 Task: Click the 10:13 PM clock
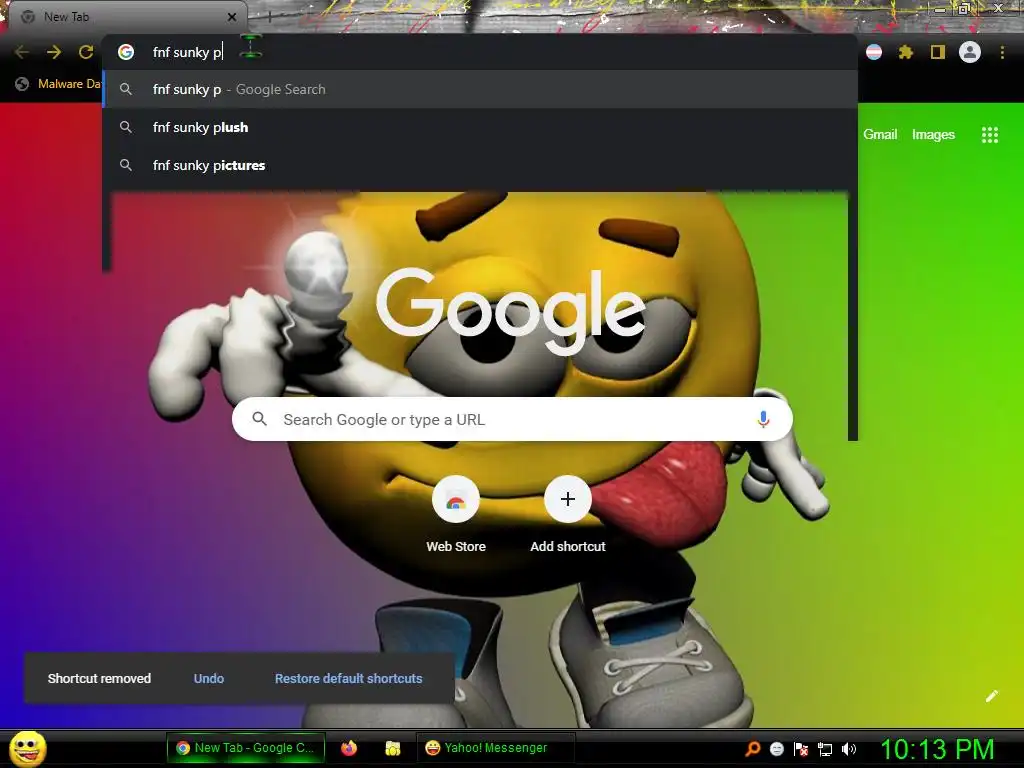click(937, 749)
